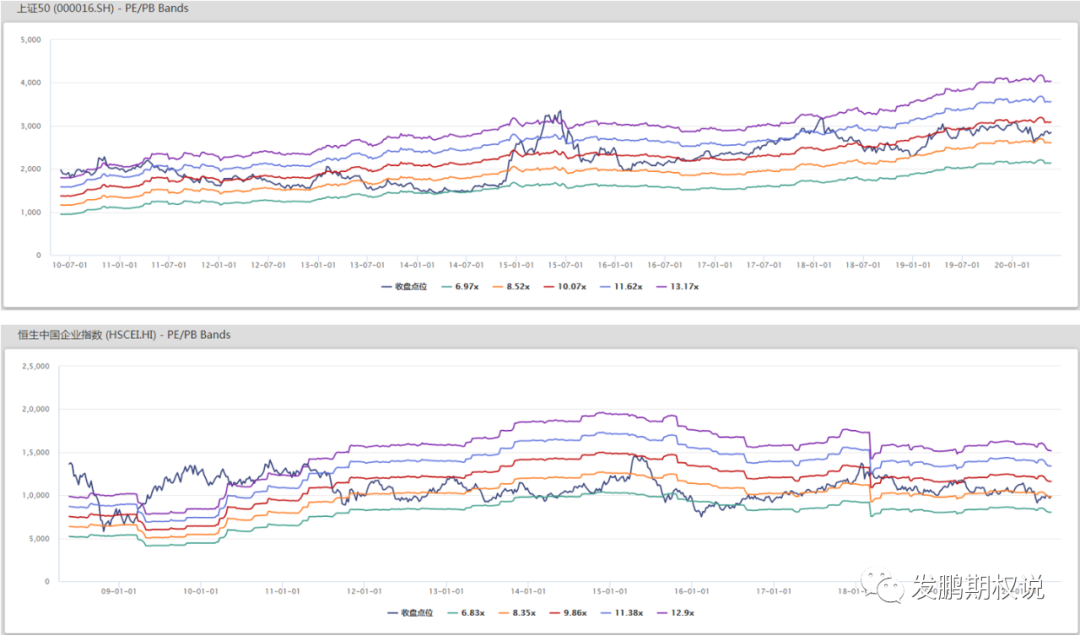Expand the 上证50 (000016.SH) chart header
The image size is (1080, 635).
pos(100,8)
